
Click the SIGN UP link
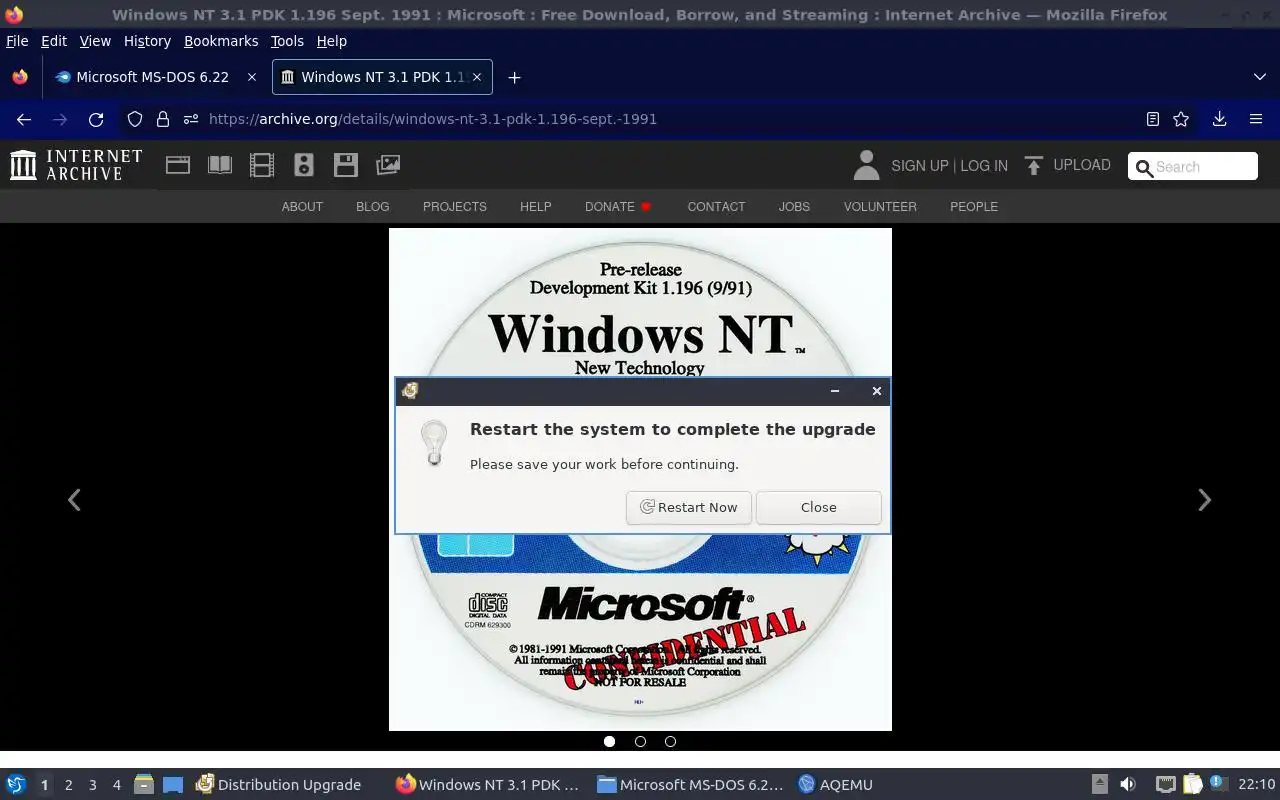(x=919, y=166)
